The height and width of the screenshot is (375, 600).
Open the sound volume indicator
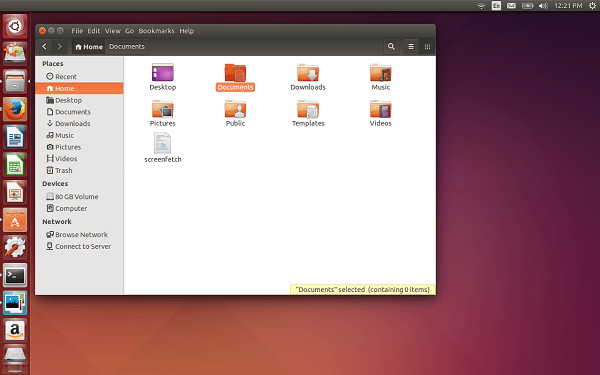[x=543, y=6]
